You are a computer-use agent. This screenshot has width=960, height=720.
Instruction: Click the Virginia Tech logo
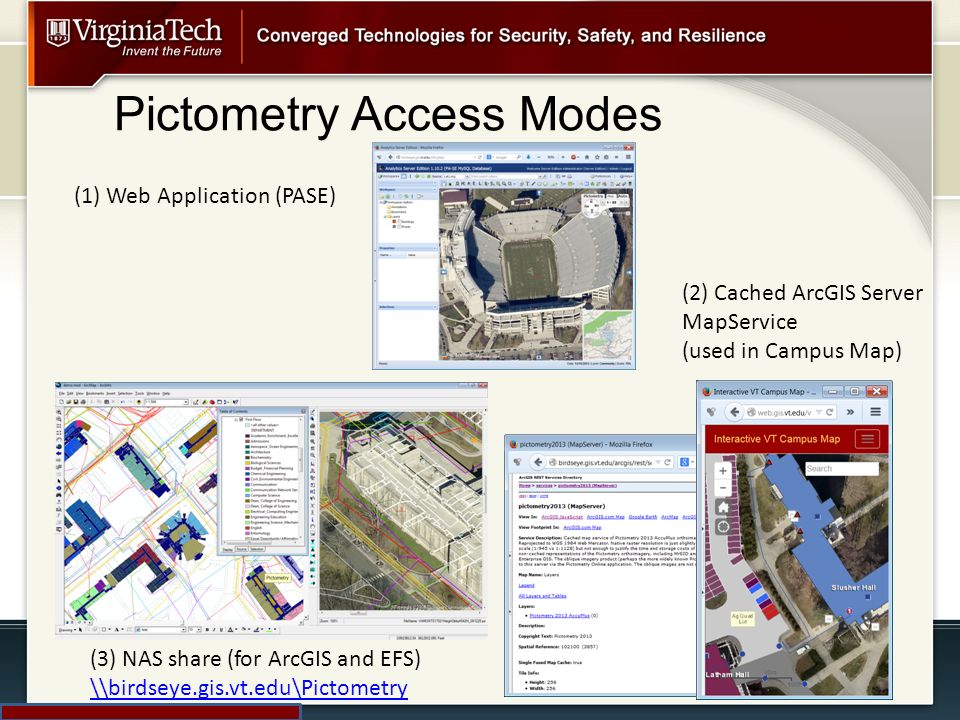[133, 37]
